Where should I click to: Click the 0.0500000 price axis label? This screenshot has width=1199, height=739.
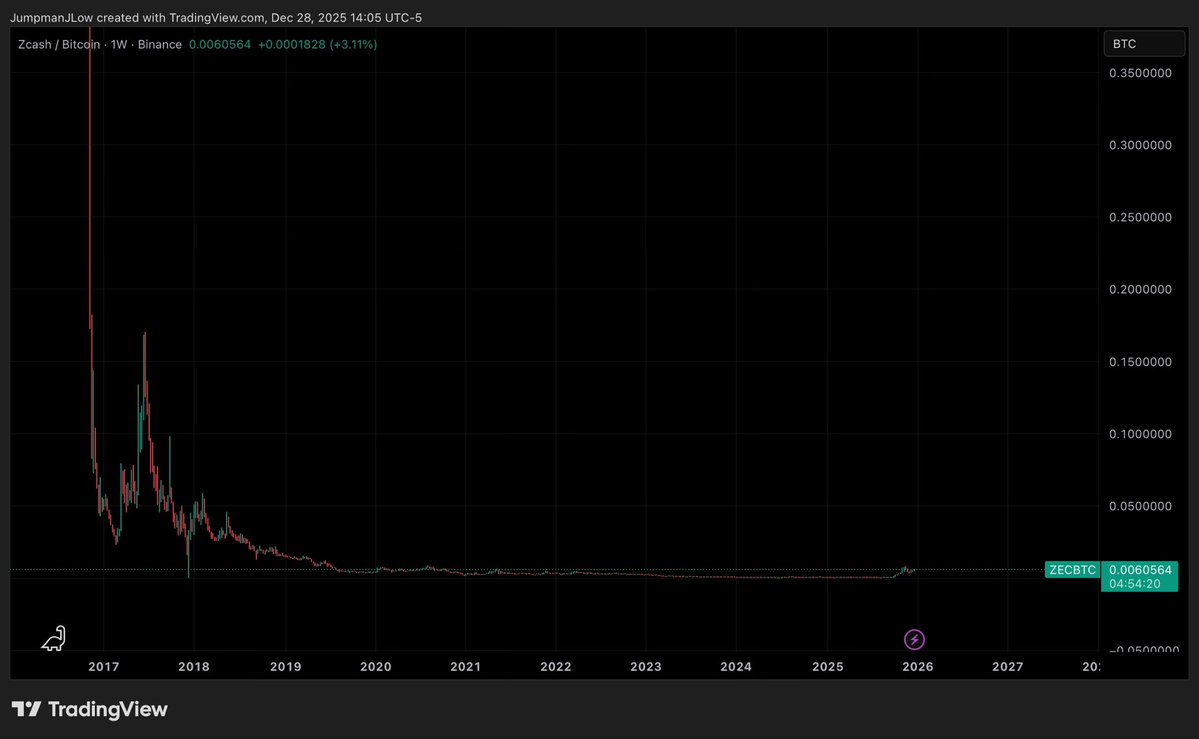tap(1140, 506)
